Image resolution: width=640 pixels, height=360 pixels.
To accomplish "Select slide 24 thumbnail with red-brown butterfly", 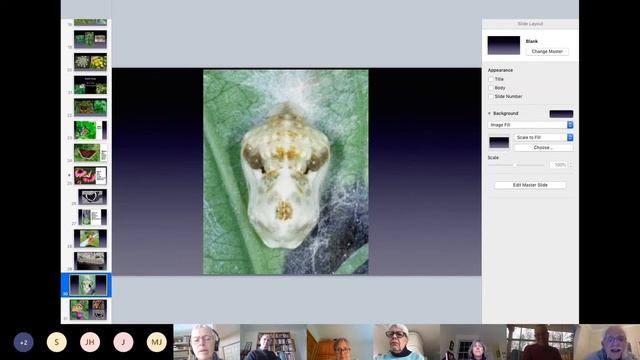I will click(x=90, y=153).
